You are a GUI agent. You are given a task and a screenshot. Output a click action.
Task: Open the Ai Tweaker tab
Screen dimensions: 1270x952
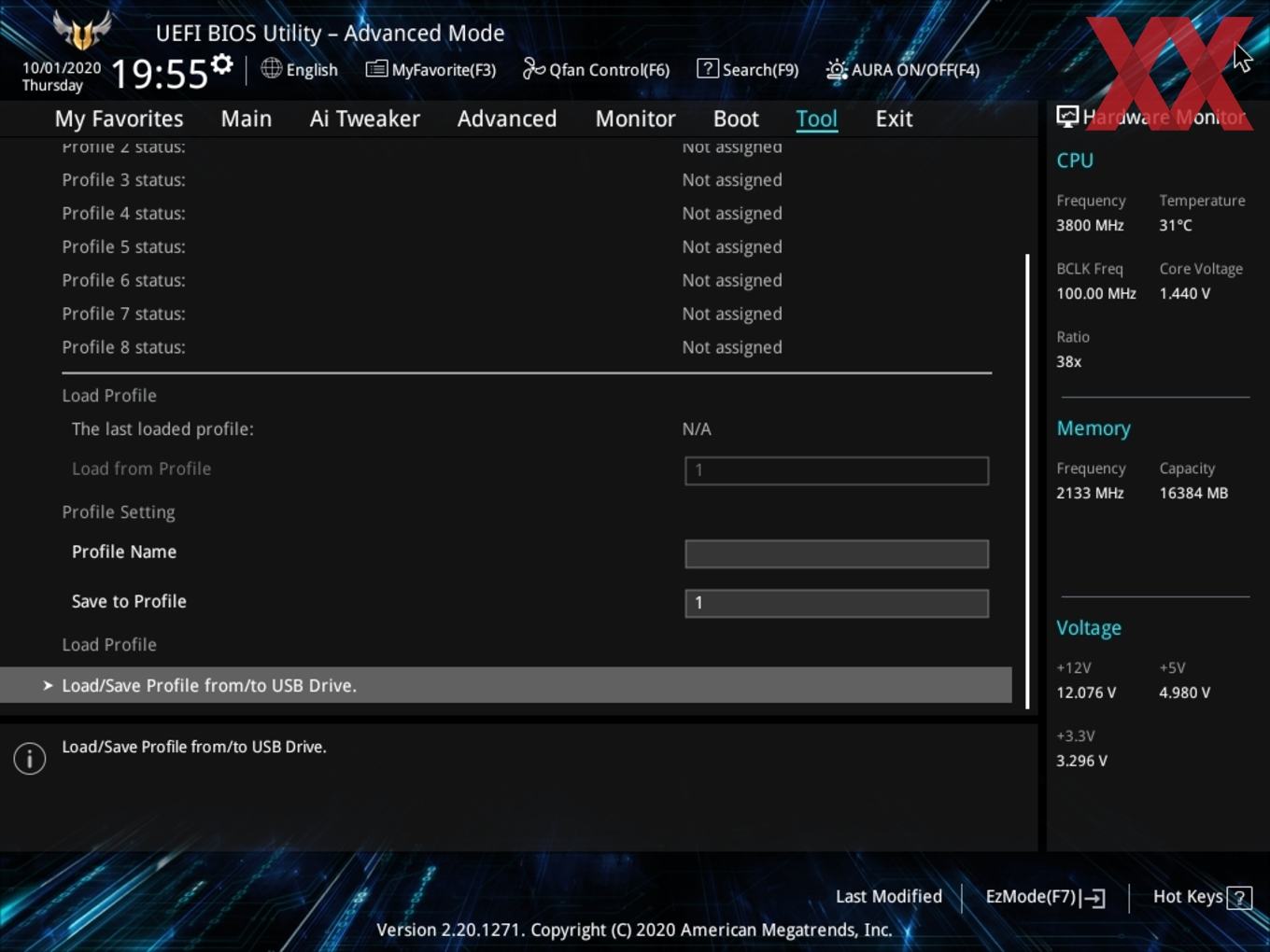(x=365, y=119)
